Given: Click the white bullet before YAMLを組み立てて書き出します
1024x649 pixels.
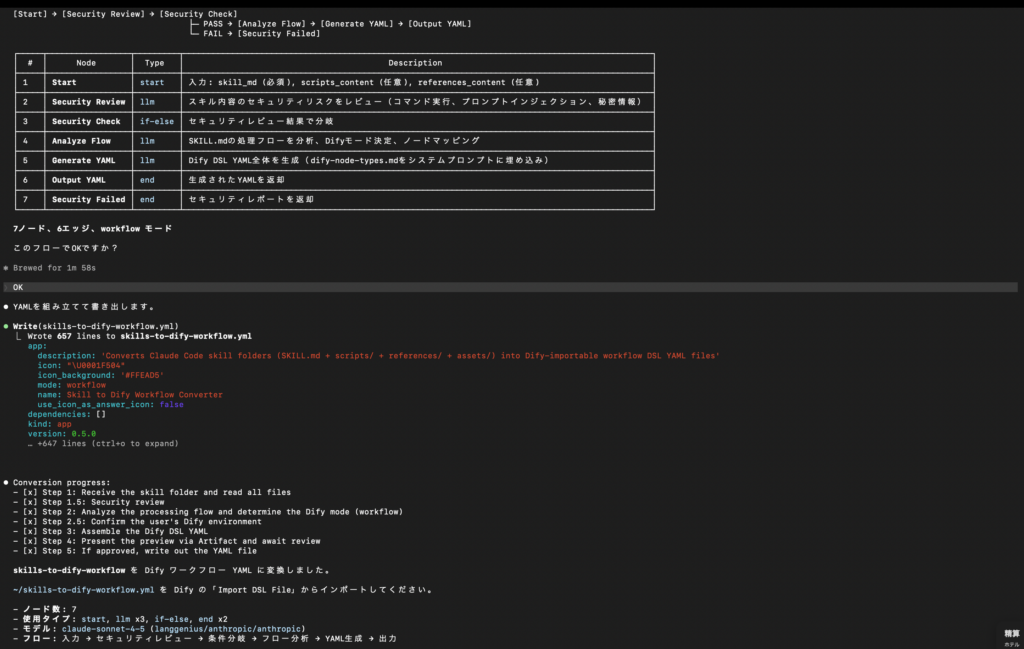Looking at the screenshot, I should pos(5,306).
